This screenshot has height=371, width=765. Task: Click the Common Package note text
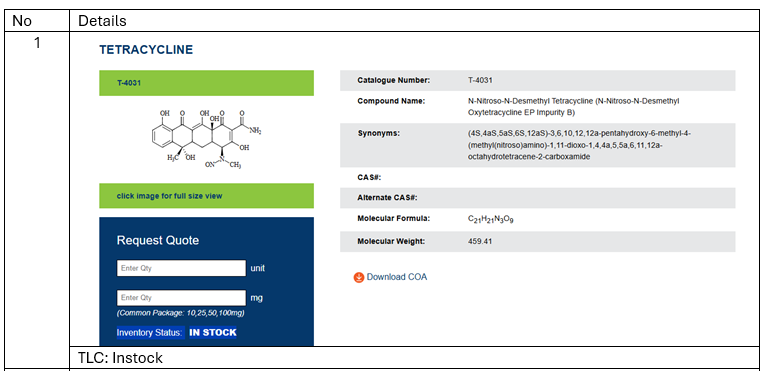(181, 313)
